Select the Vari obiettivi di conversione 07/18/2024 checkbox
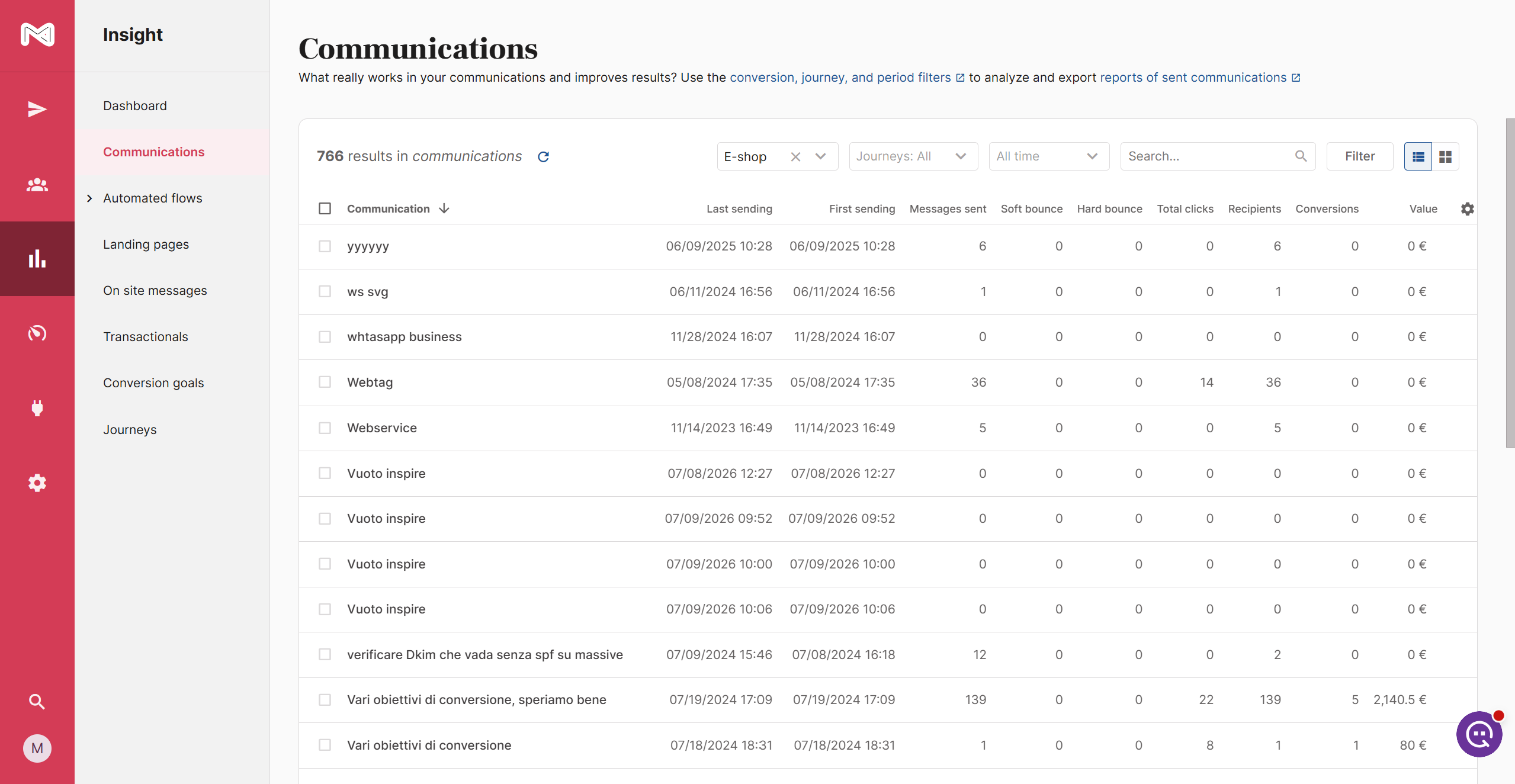Viewport: 1515px width, 784px height. pyautogui.click(x=325, y=745)
